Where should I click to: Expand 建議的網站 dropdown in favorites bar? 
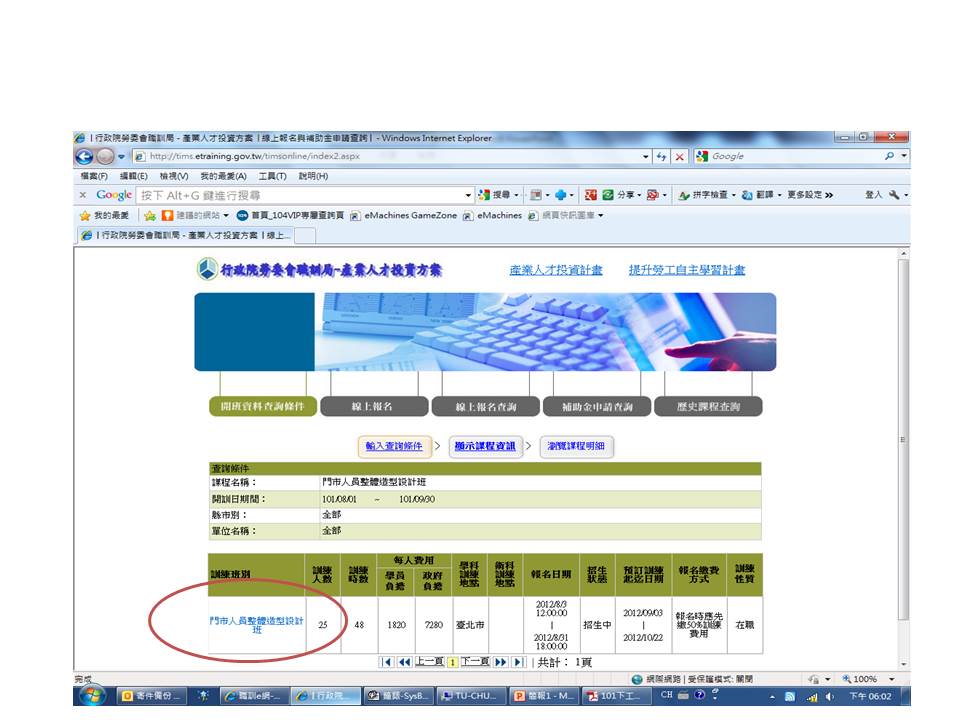pos(226,216)
